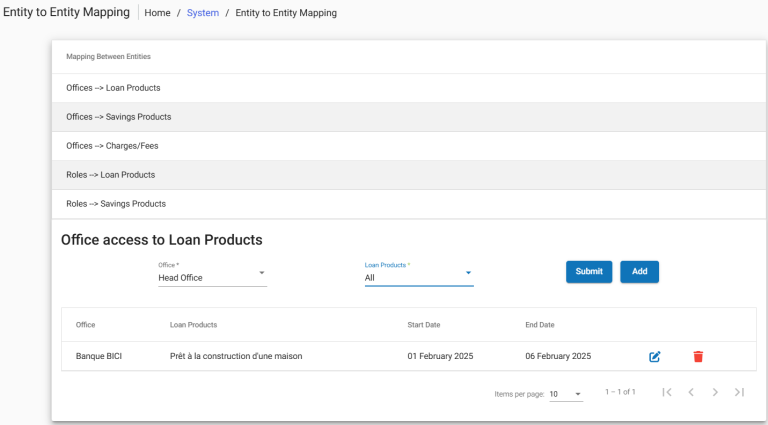Select Offices --> Savings Products mapping

click(118, 117)
